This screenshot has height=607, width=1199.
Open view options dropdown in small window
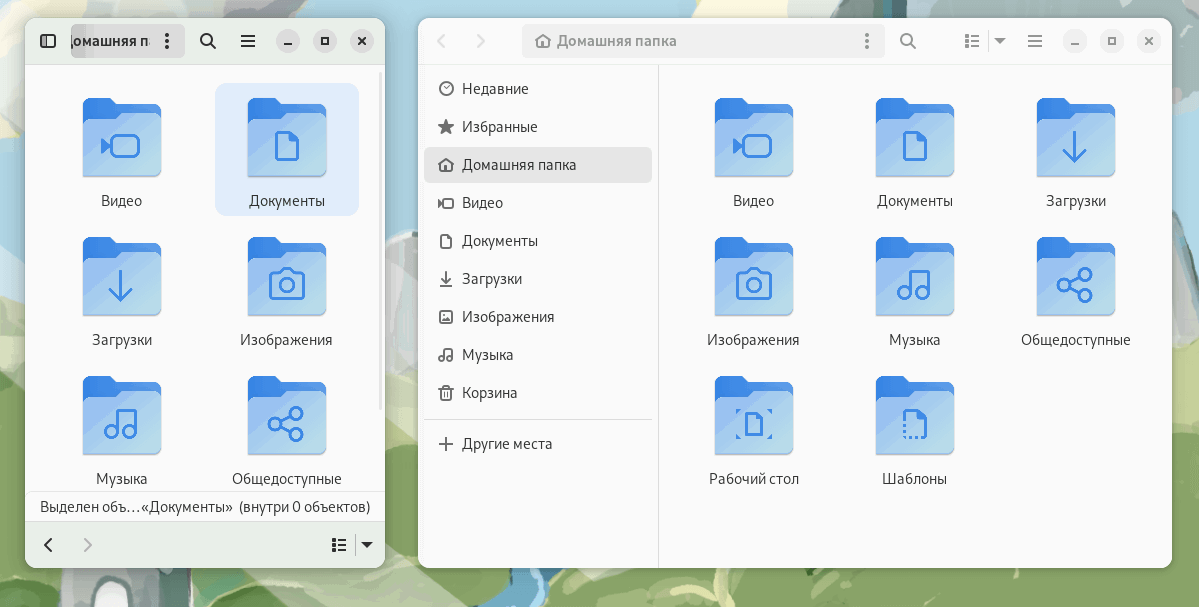pyautogui.click(x=367, y=544)
